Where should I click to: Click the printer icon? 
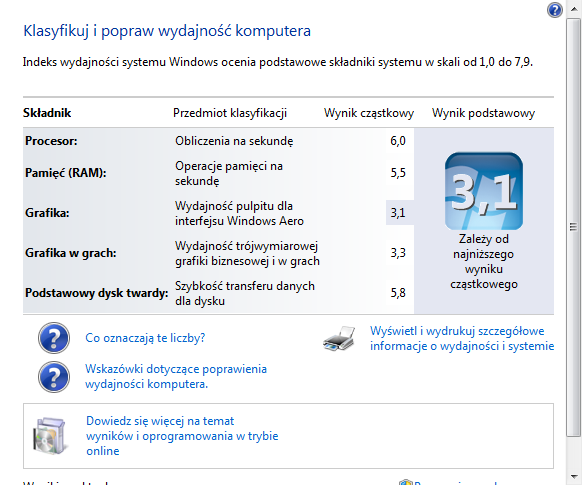pos(339,338)
